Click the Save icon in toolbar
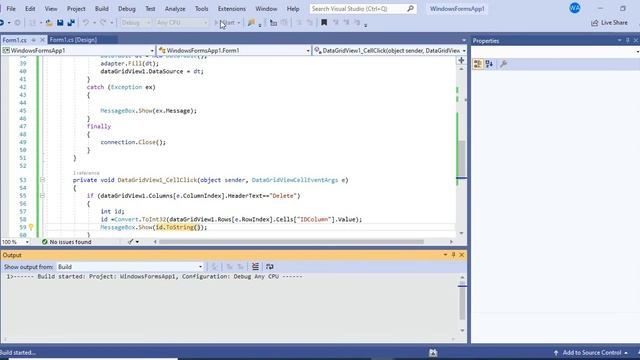The width and height of the screenshot is (640, 360). click(60, 23)
